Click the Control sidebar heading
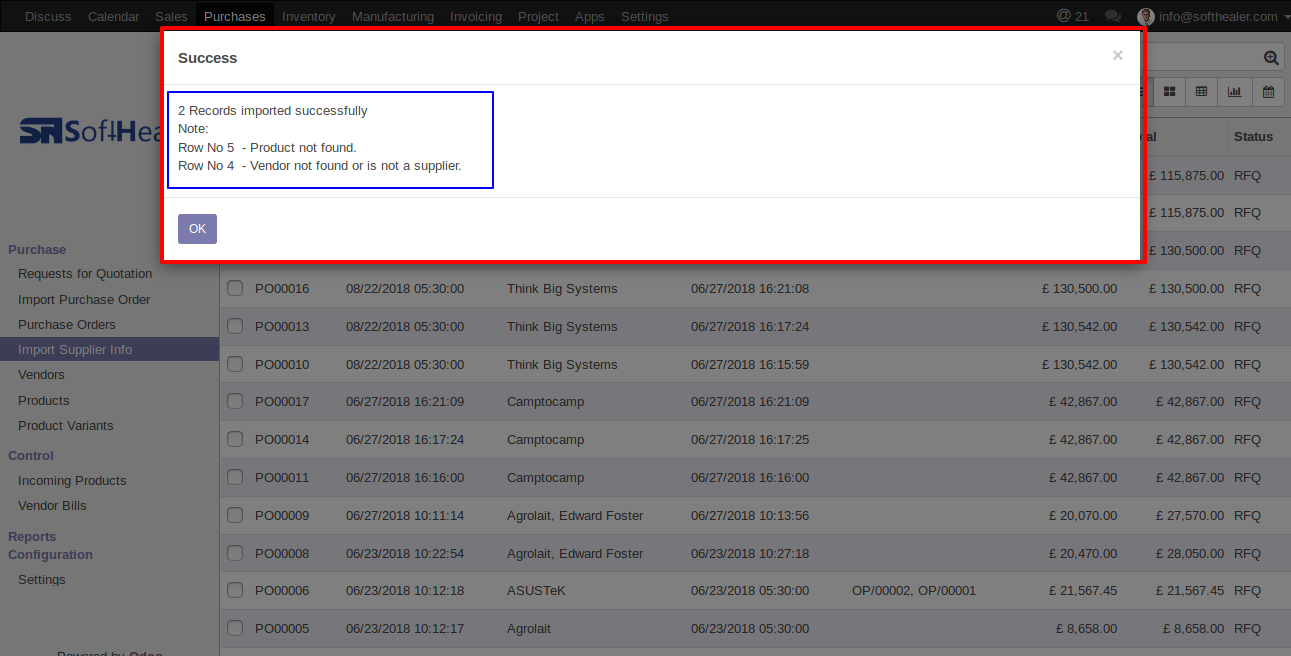Viewport: 1291px width, 656px height. (x=31, y=456)
